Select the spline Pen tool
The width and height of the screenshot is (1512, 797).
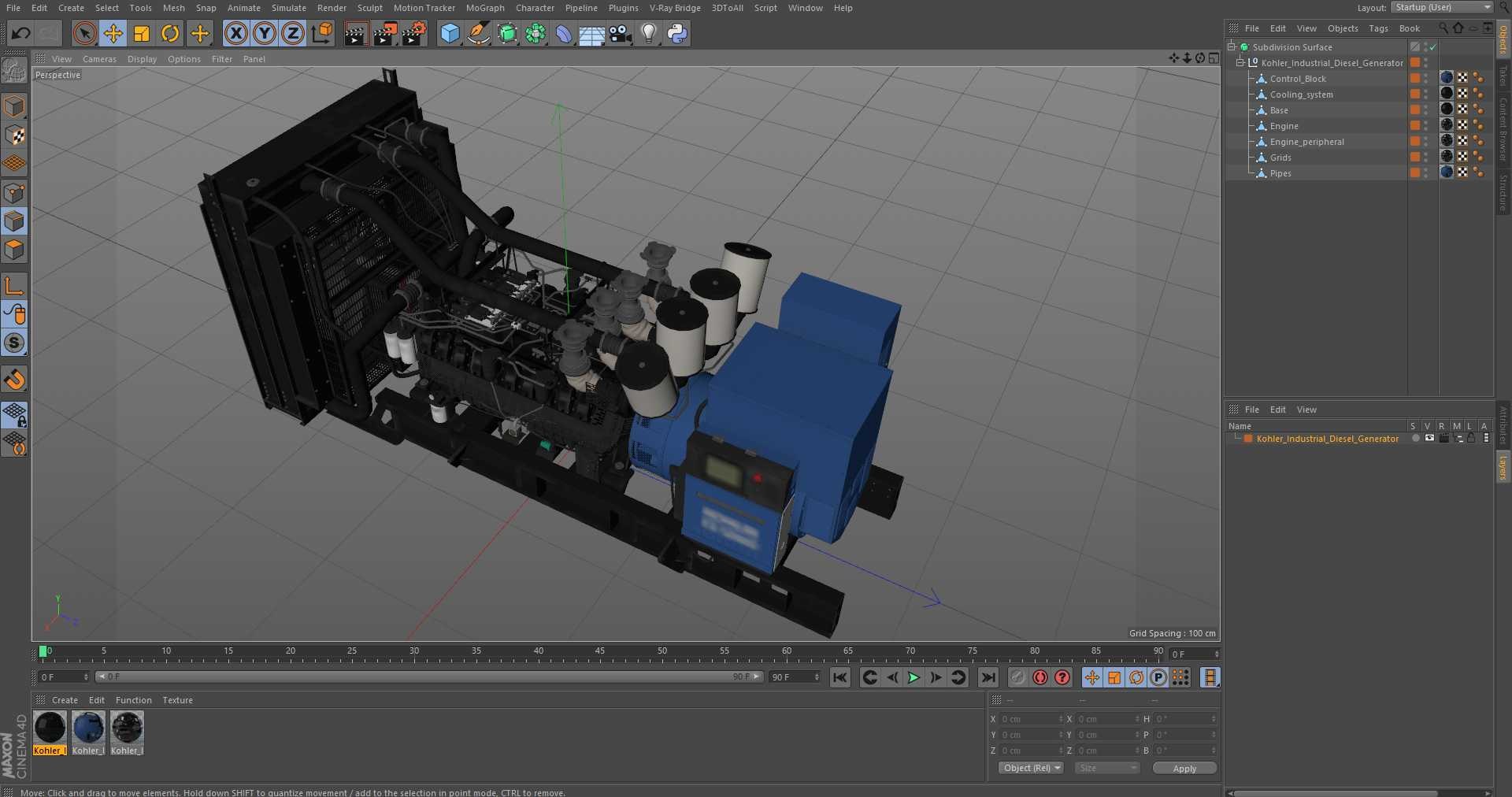tap(478, 33)
